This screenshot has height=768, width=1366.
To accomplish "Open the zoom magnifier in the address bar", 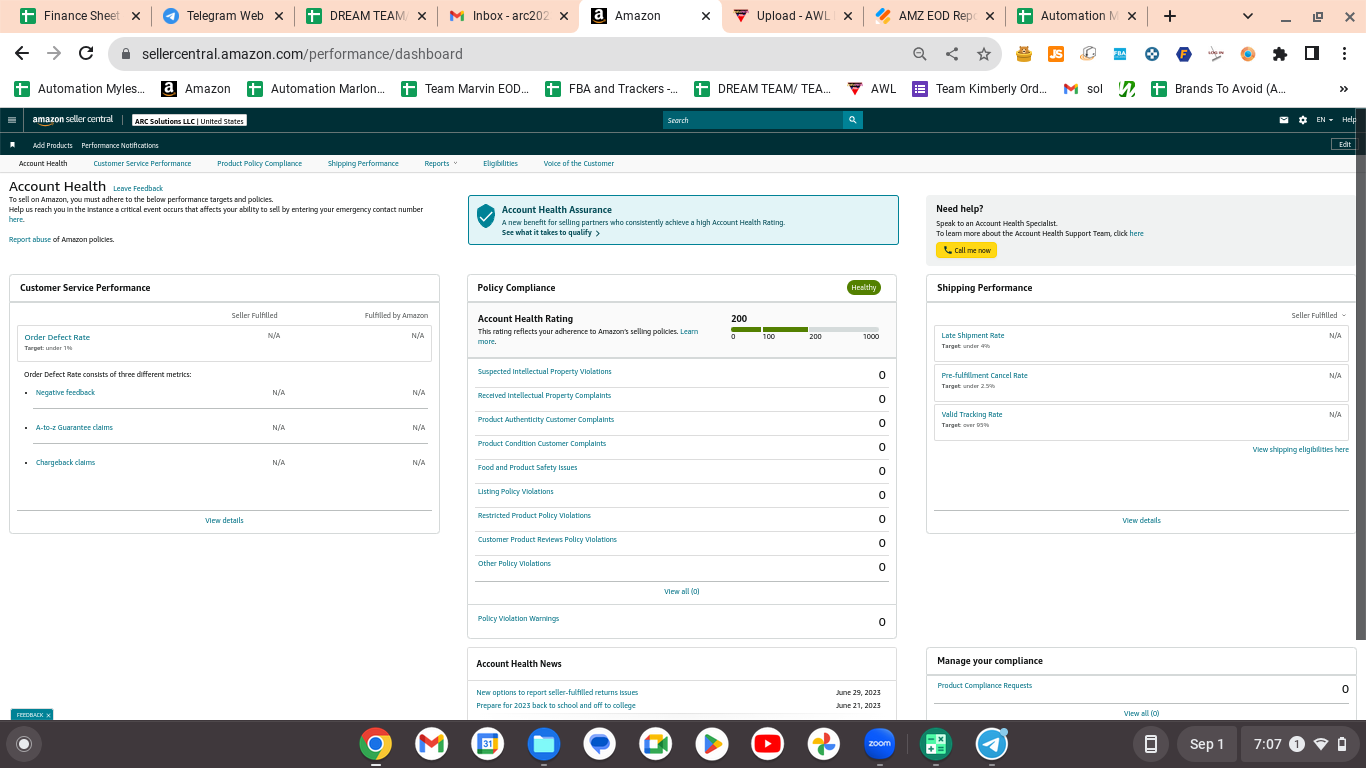I will pyautogui.click(x=920, y=54).
